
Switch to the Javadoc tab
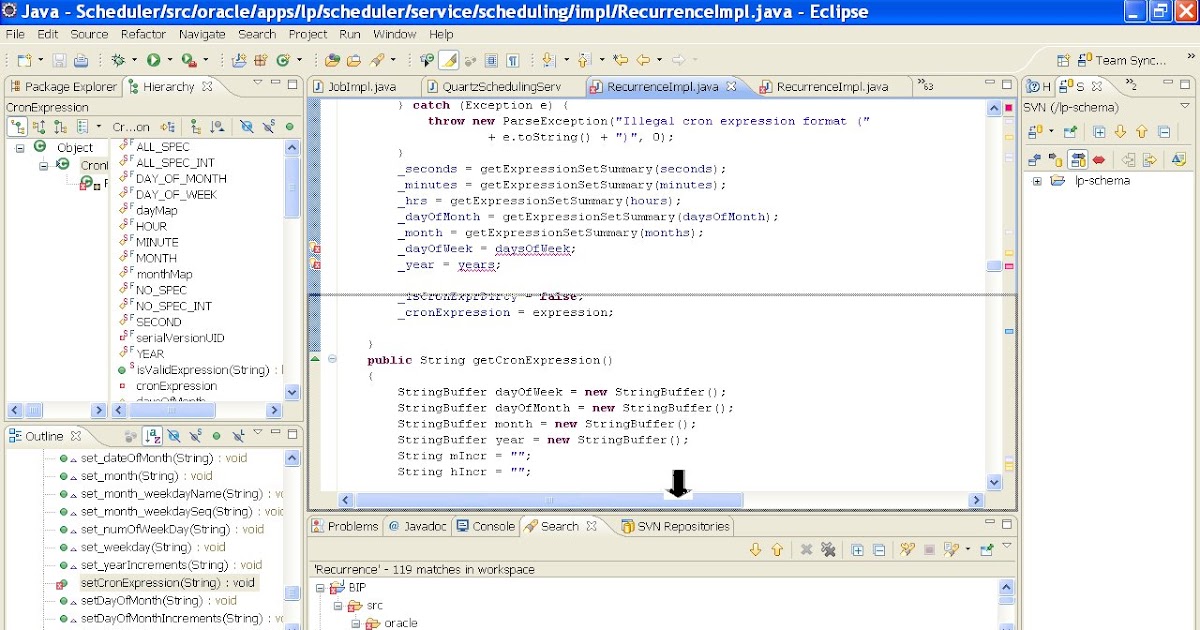418,526
